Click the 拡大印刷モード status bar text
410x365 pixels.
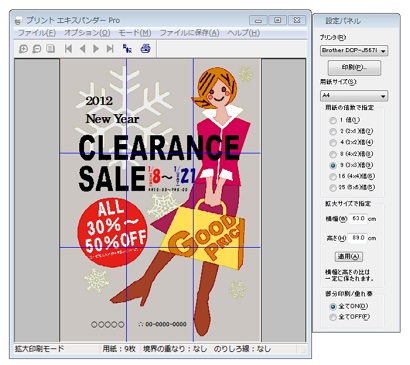[39, 349]
